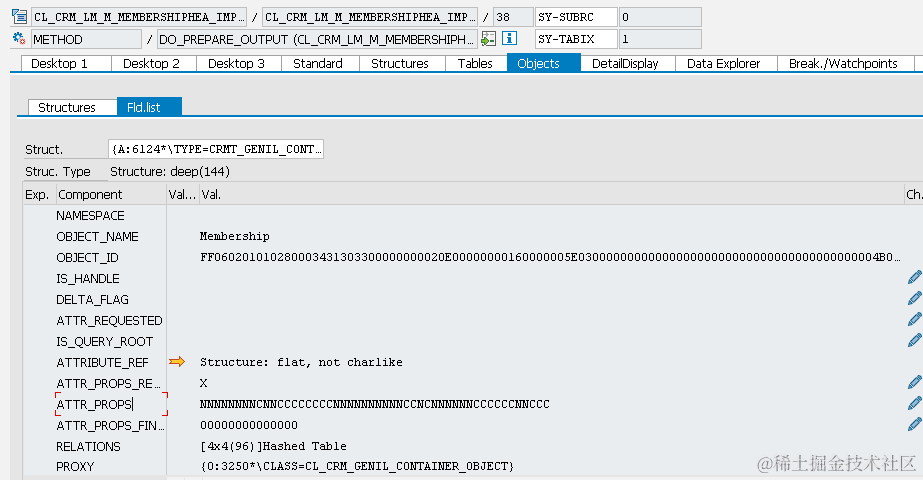Click the blue information icon

click(x=509, y=39)
